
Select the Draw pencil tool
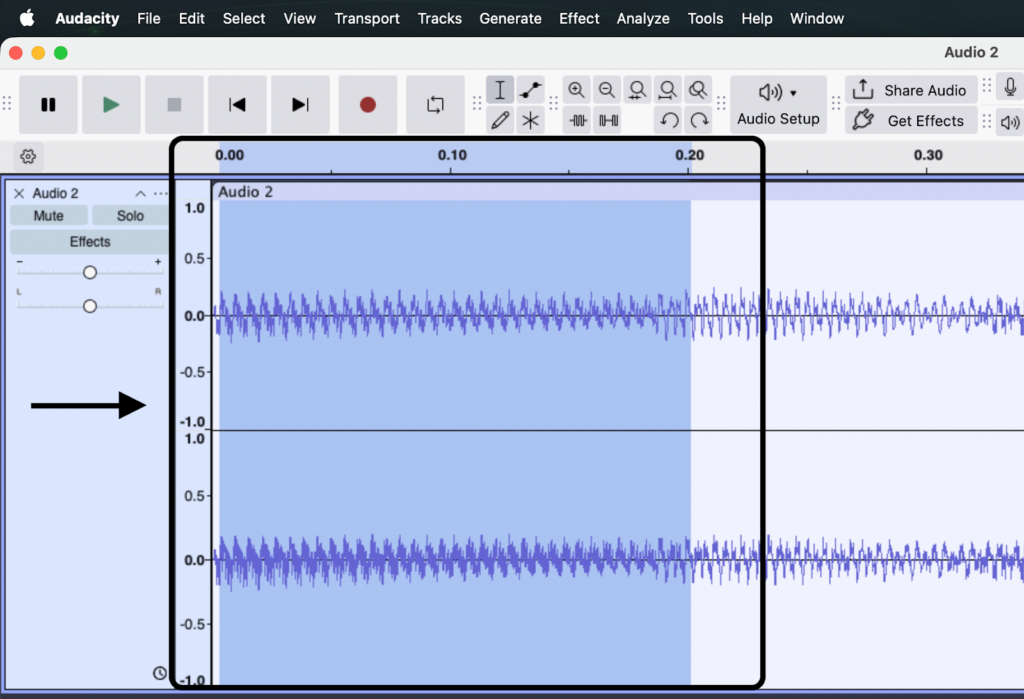point(500,121)
